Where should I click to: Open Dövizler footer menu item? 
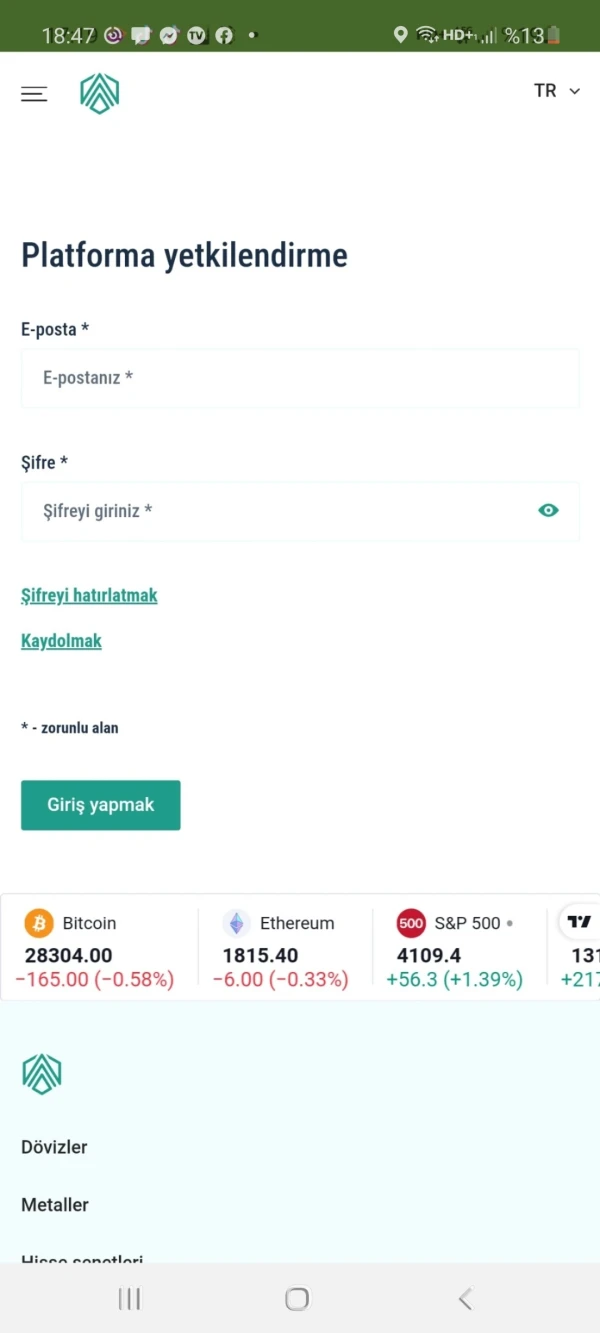pyautogui.click(x=54, y=1147)
